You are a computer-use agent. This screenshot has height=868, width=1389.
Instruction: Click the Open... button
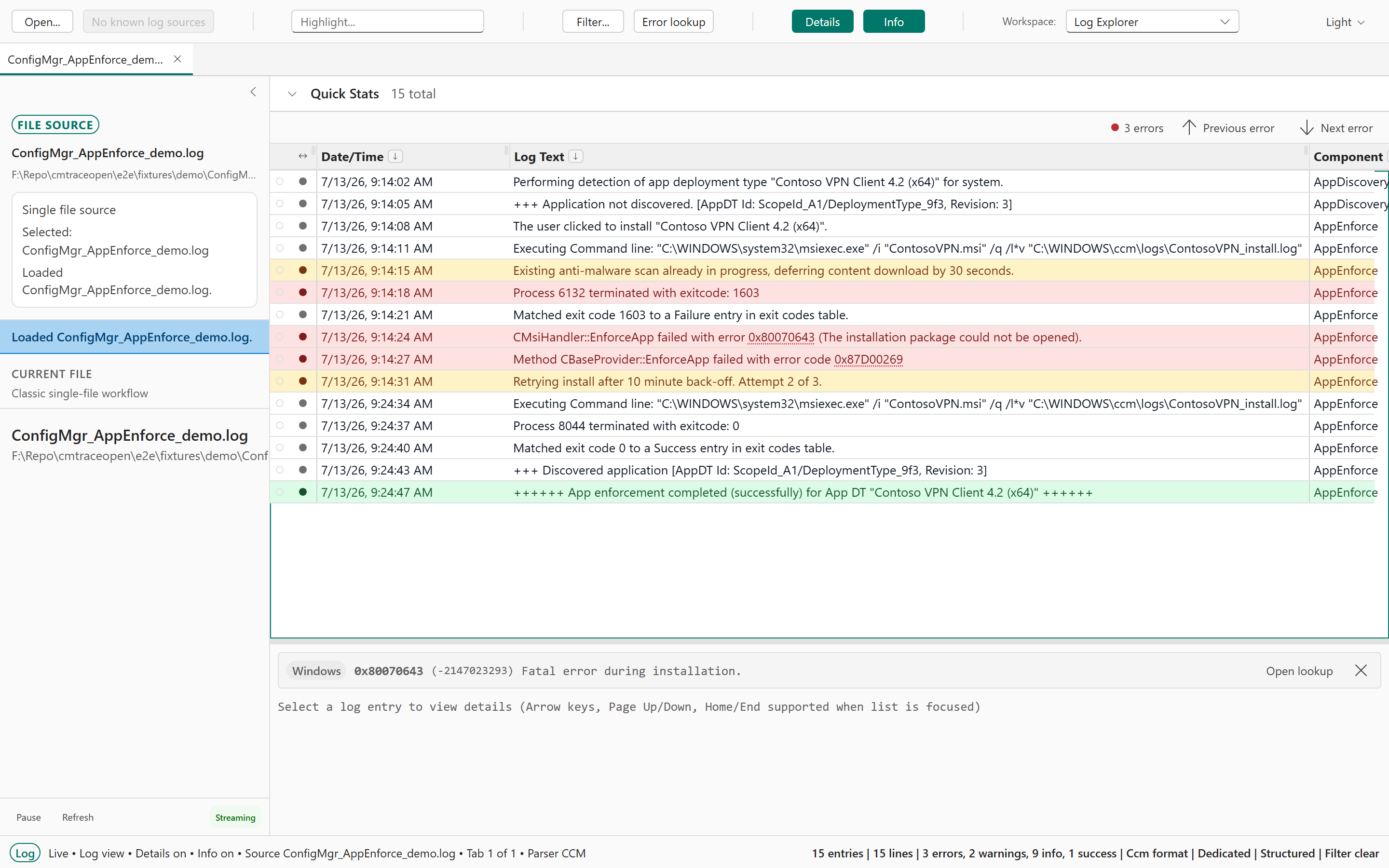pyautogui.click(x=42, y=22)
